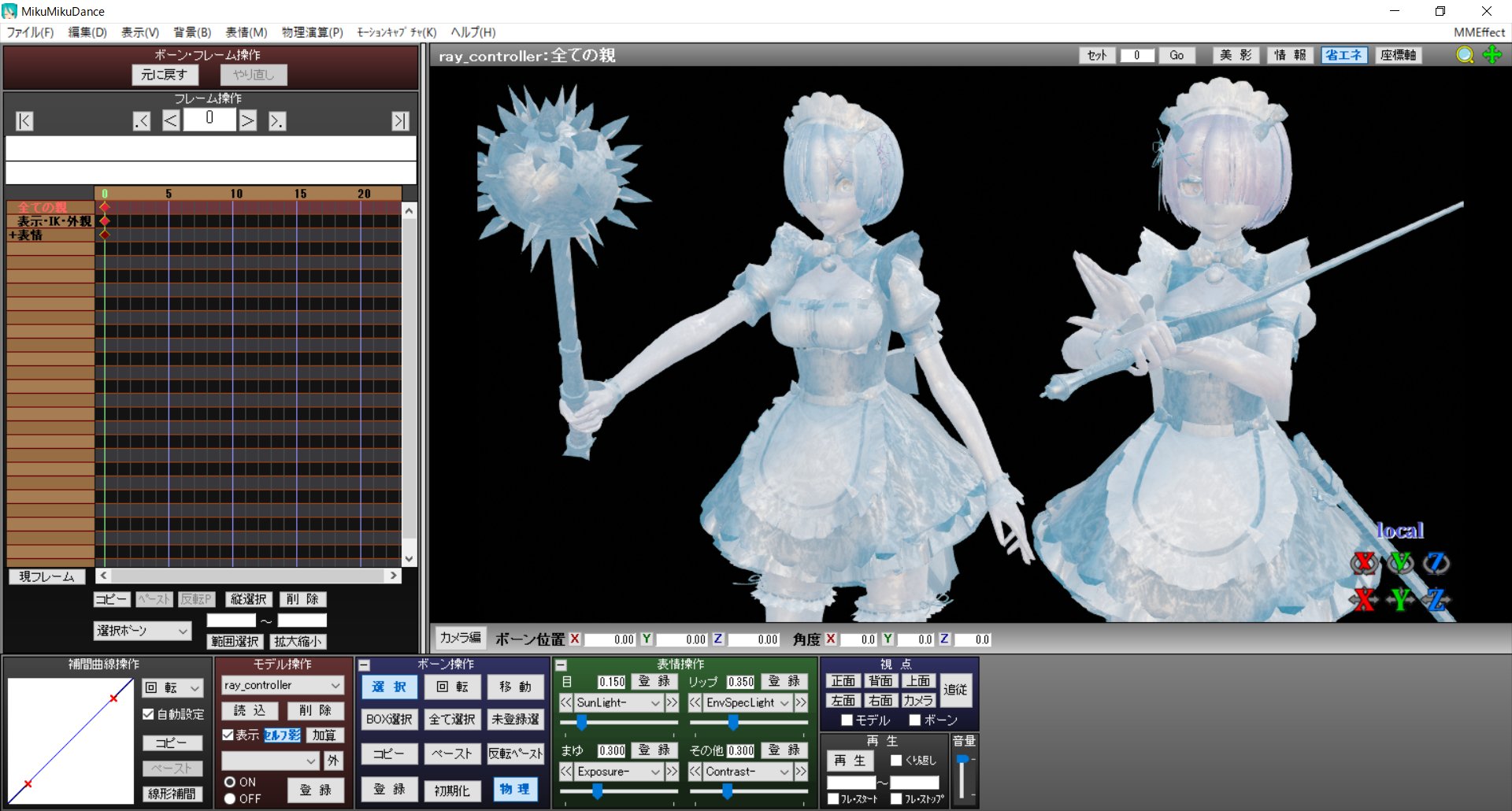Click the green move-view cross icon
Viewport: 1512px width, 811px height.
[x=1492, y=55]
